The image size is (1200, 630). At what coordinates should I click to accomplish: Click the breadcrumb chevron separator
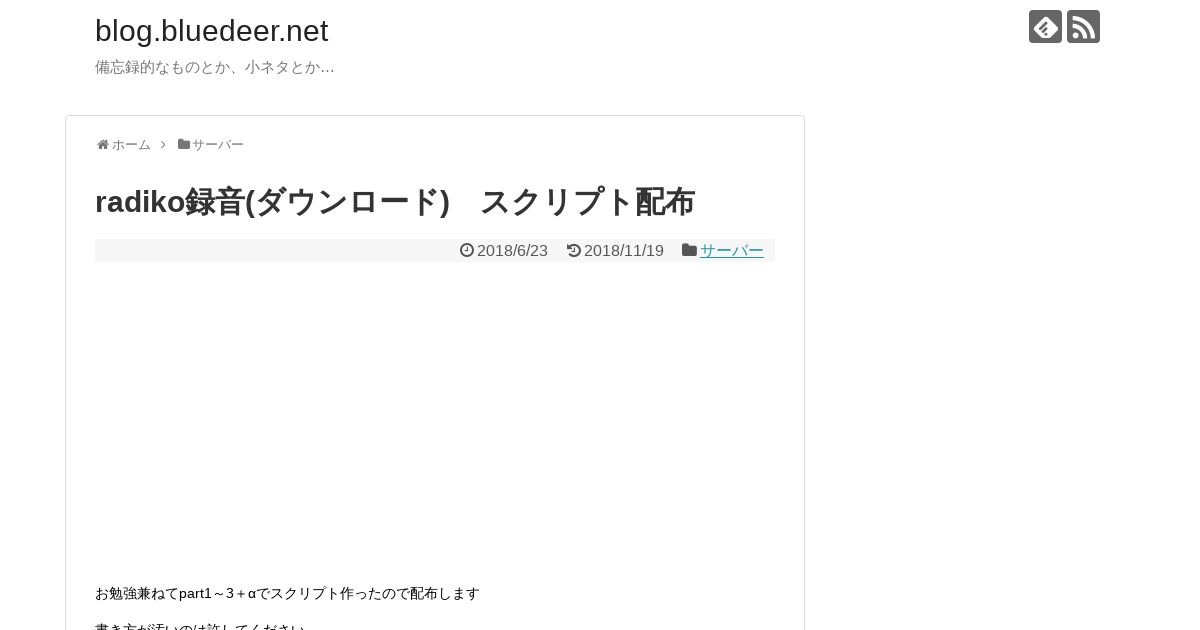163,145
